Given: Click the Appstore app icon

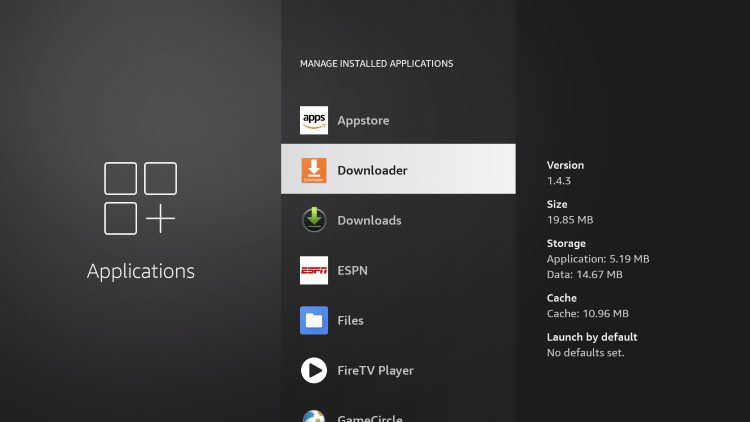Looking at the screenshot, I should pyautogui.click(x=314, y=120).
